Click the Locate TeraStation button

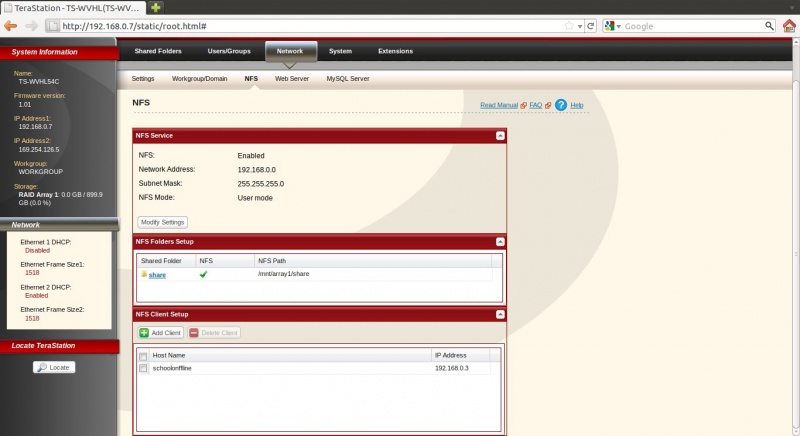point(54,367)
